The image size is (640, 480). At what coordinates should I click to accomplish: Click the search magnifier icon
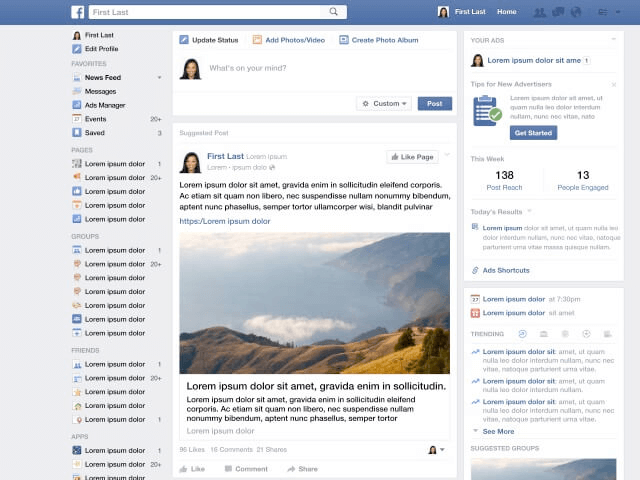coord(333,11)
